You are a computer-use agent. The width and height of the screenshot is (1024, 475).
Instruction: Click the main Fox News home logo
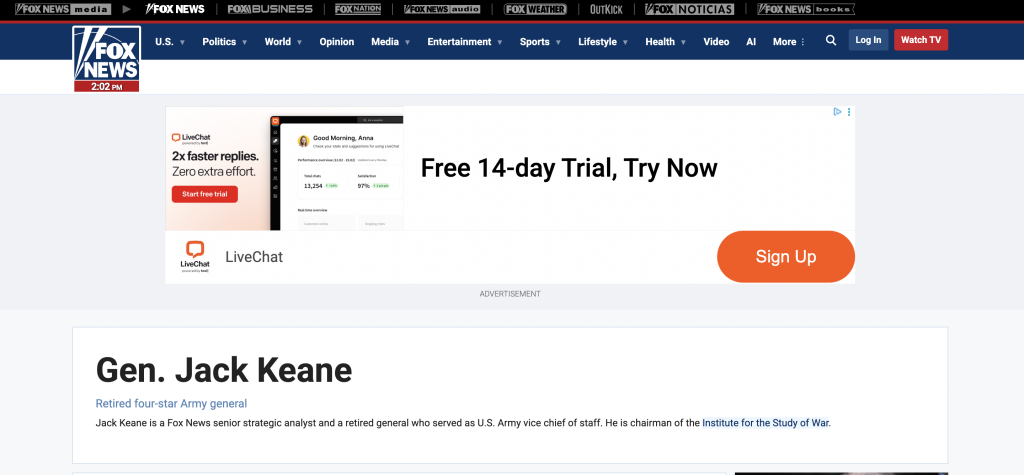pos(106,54)
